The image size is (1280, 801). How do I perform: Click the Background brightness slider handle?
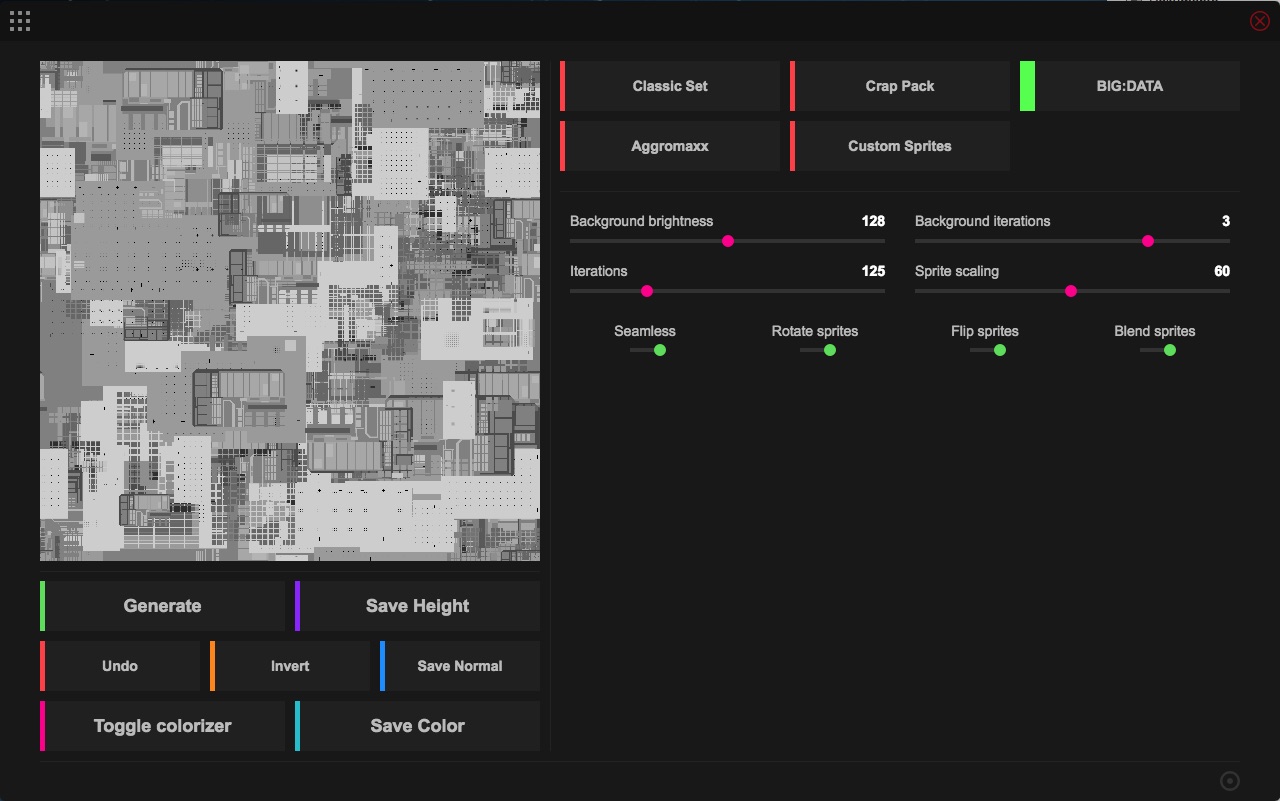[728, 241]
